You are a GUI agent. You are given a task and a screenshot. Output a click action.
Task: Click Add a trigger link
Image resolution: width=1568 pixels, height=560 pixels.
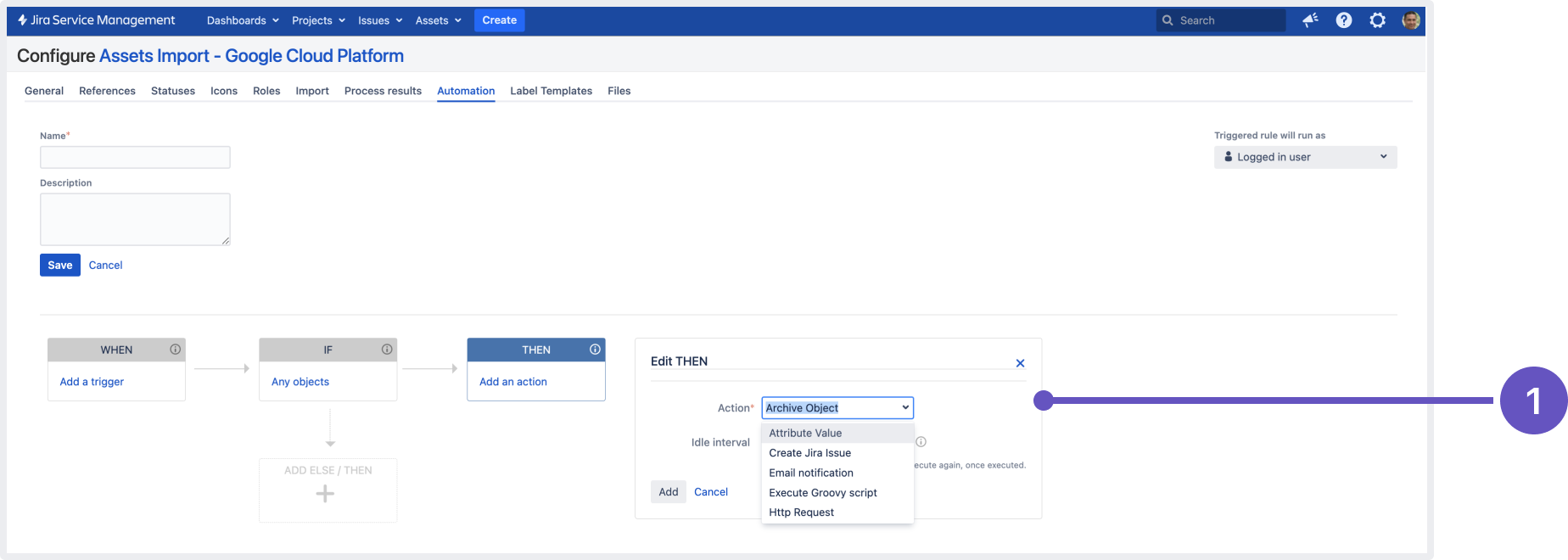pyautogui.click(x=92, y=382)
